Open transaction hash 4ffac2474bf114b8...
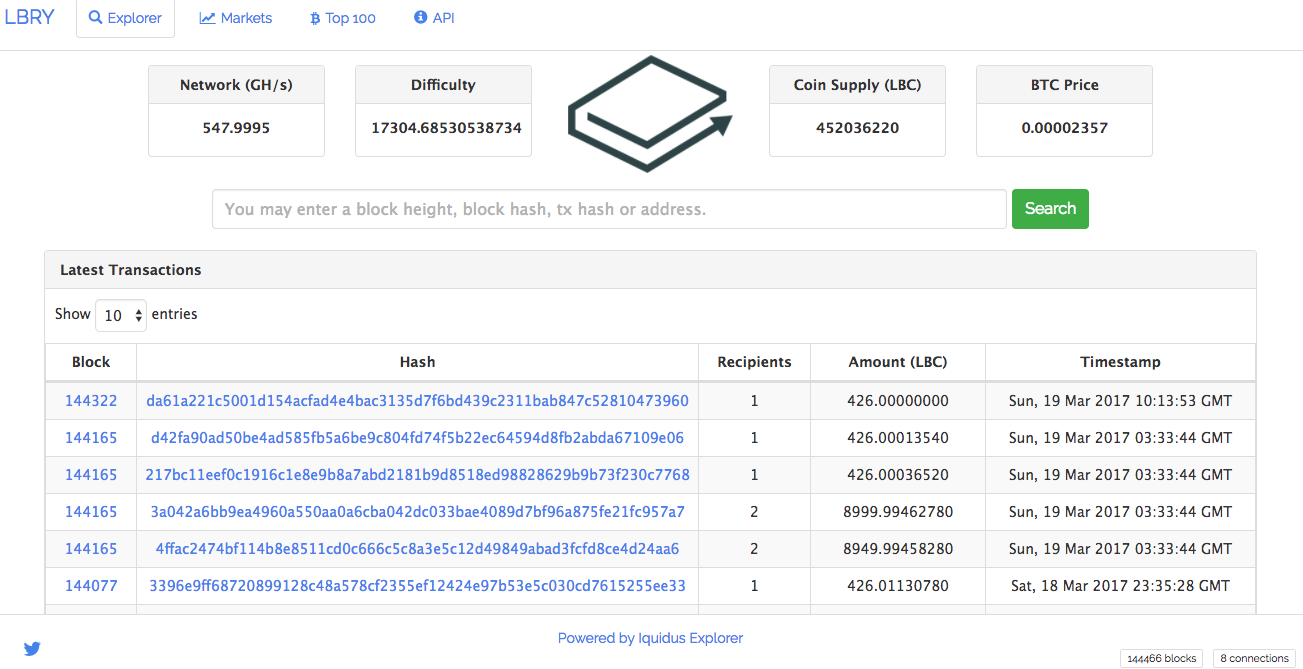 (x=417, y=549)
